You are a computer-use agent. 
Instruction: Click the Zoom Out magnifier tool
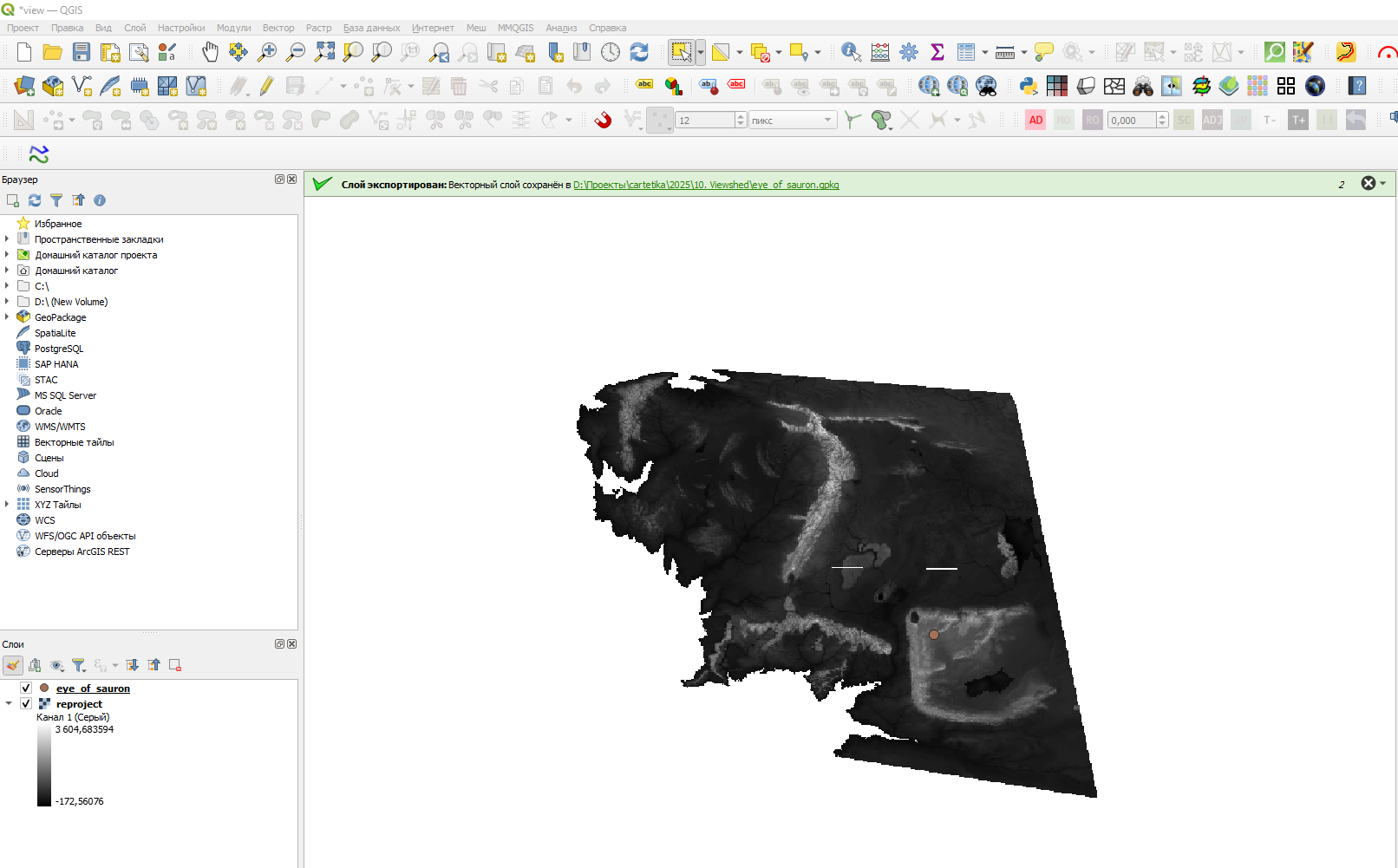[x=296, y=52]
